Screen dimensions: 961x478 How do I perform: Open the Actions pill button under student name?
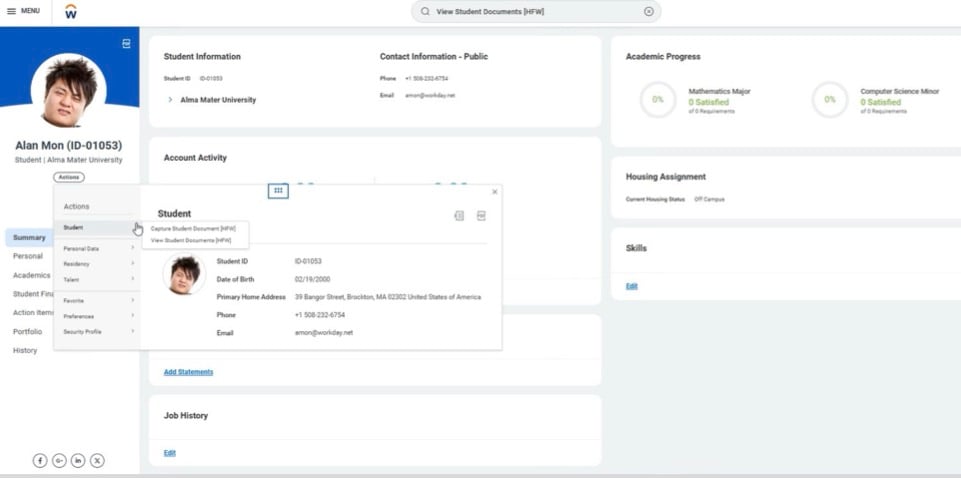69,177
